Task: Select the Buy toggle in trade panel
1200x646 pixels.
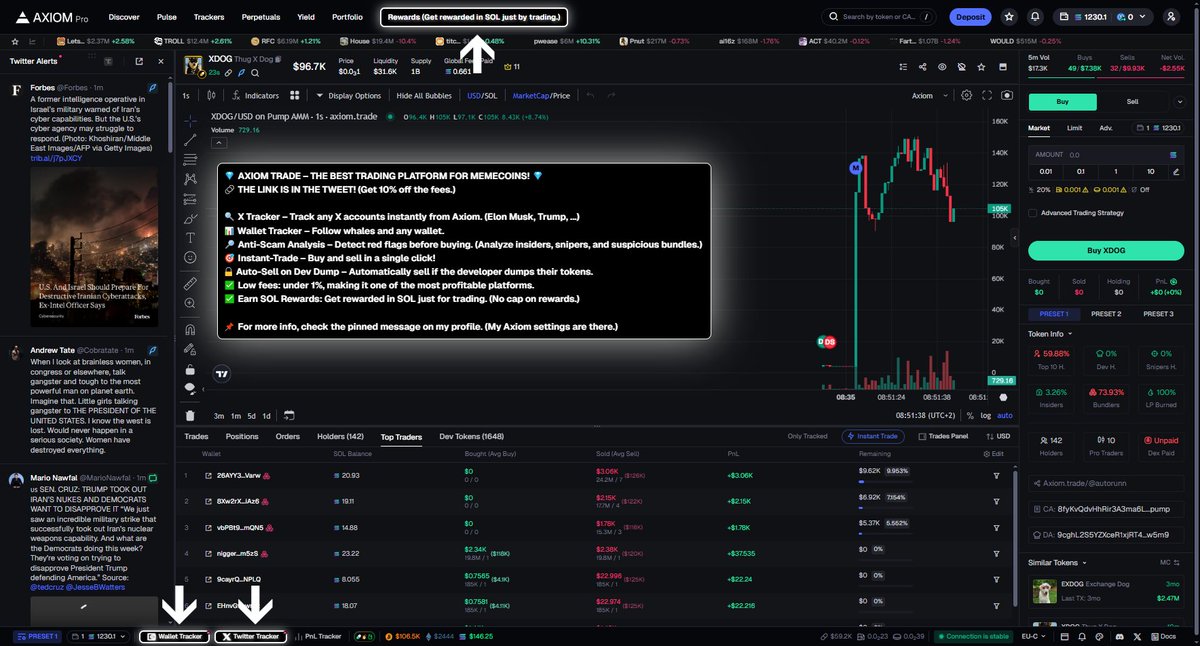Action: click(x=1063, y=102)
